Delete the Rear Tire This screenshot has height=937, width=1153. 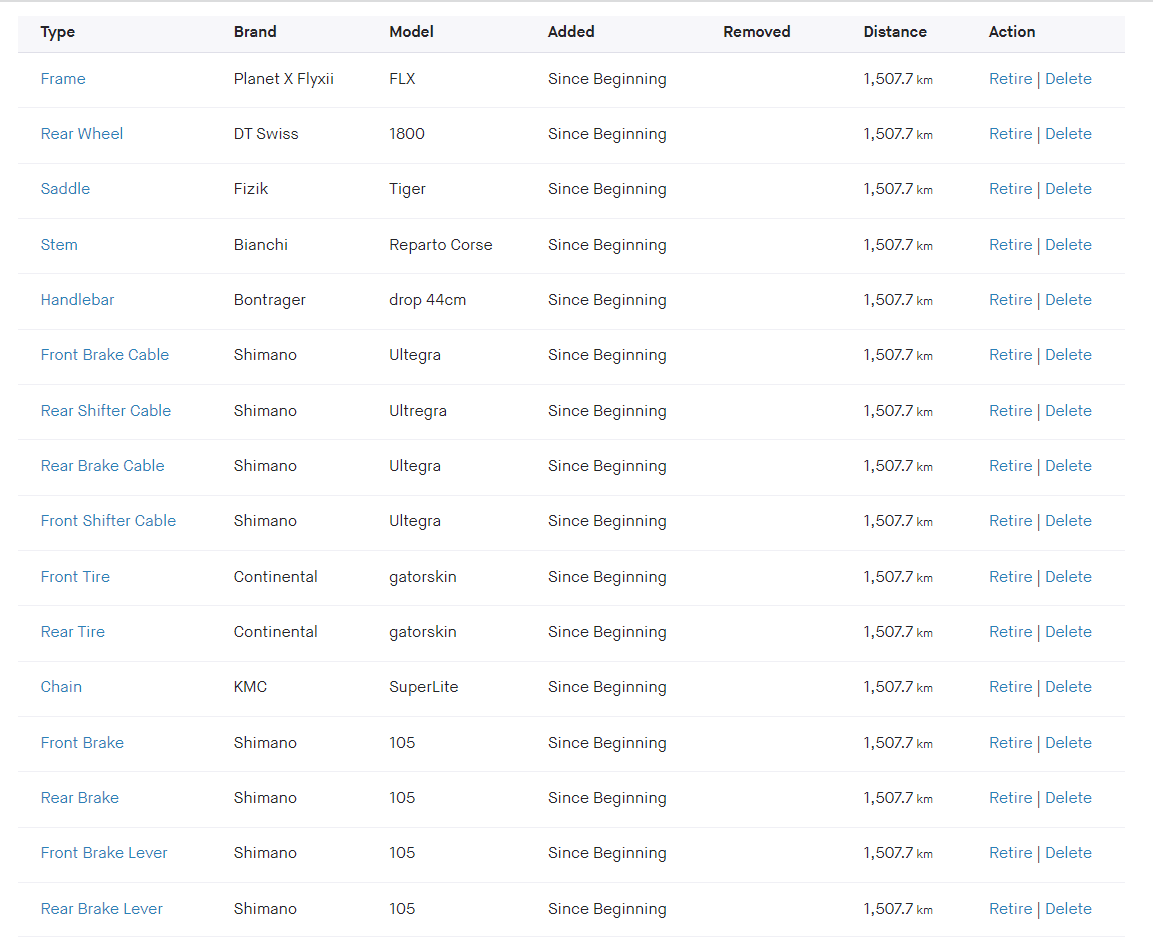click(1068, 633)
